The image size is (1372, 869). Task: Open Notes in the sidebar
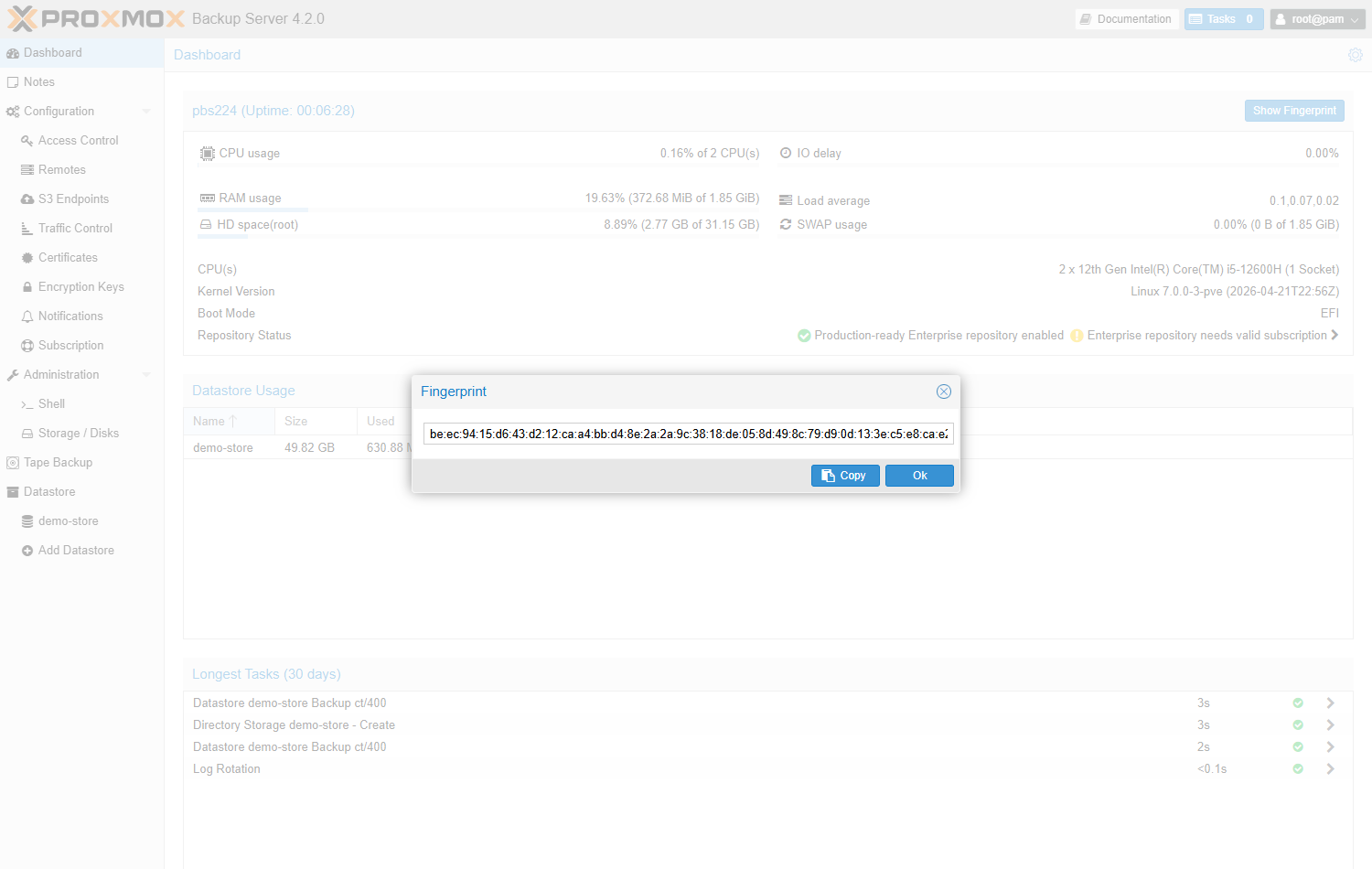point(82,82)
